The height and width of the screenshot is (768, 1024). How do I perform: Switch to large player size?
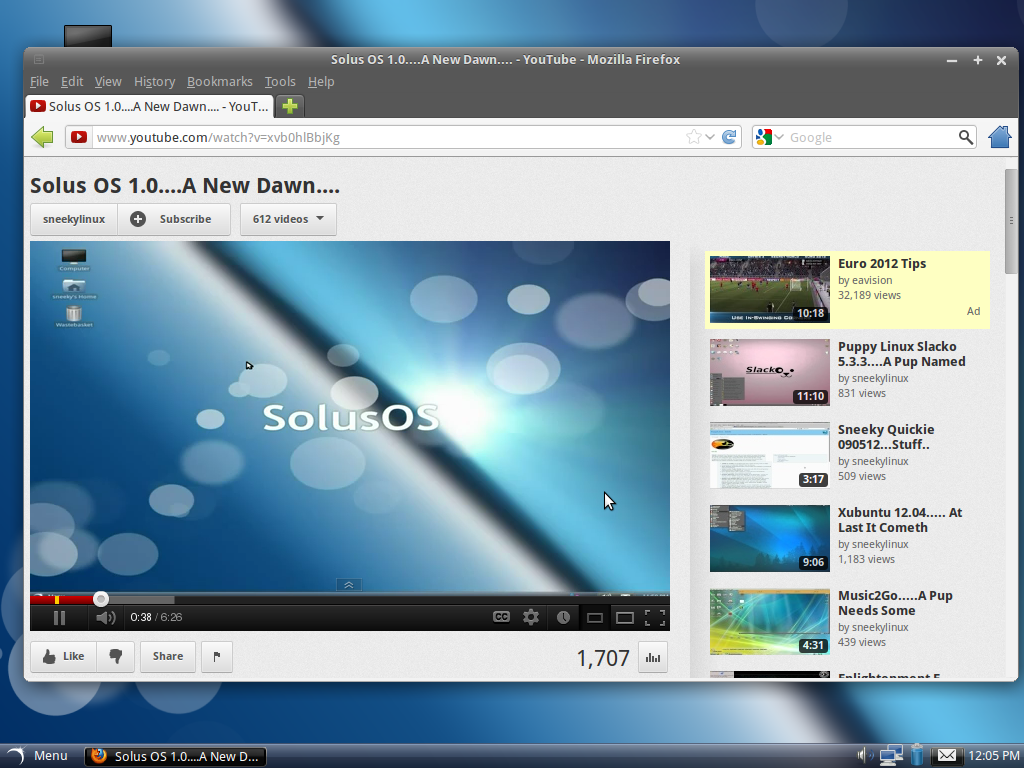tap(625, 617)
